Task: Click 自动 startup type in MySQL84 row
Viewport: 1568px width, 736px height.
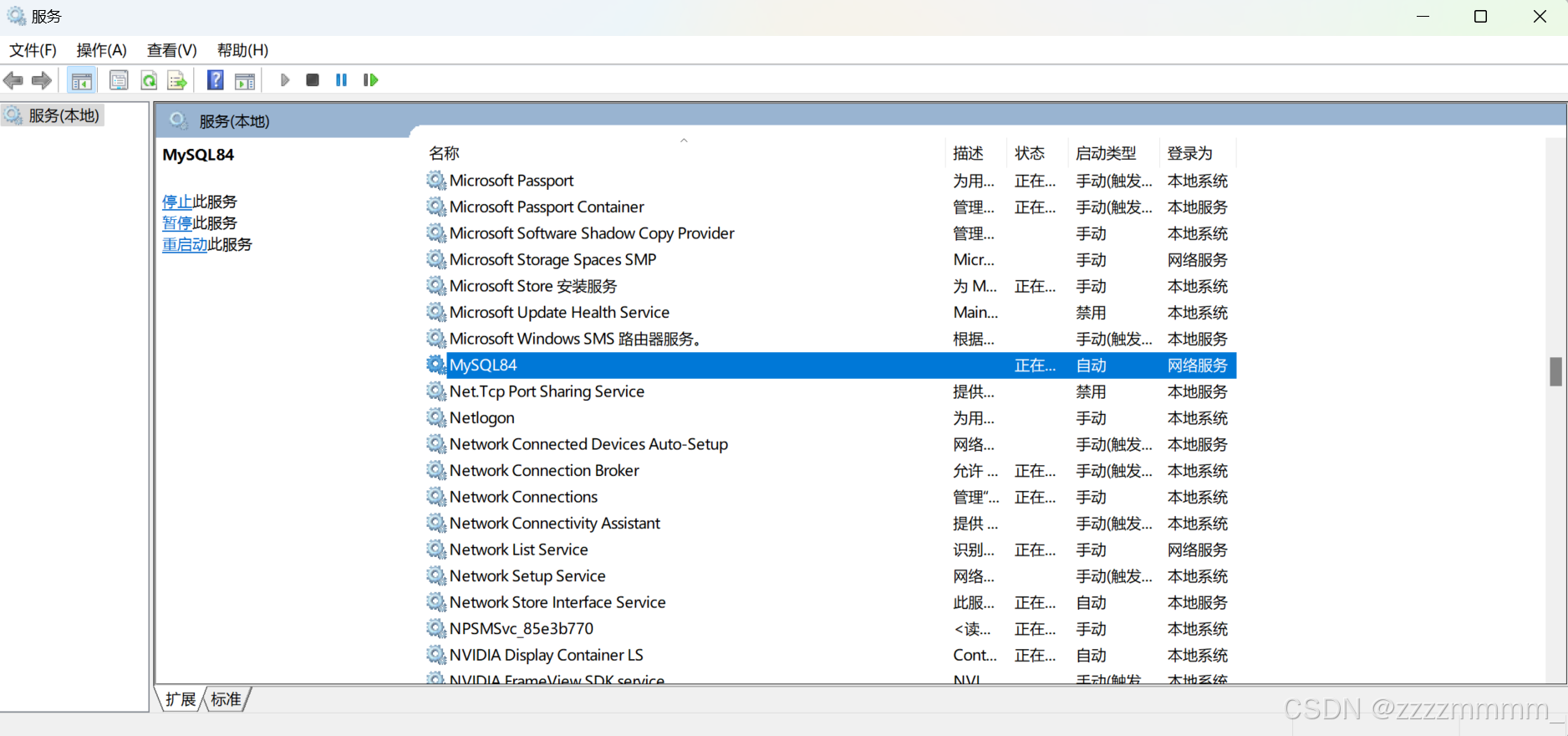Action: [x=1091, y=365]
